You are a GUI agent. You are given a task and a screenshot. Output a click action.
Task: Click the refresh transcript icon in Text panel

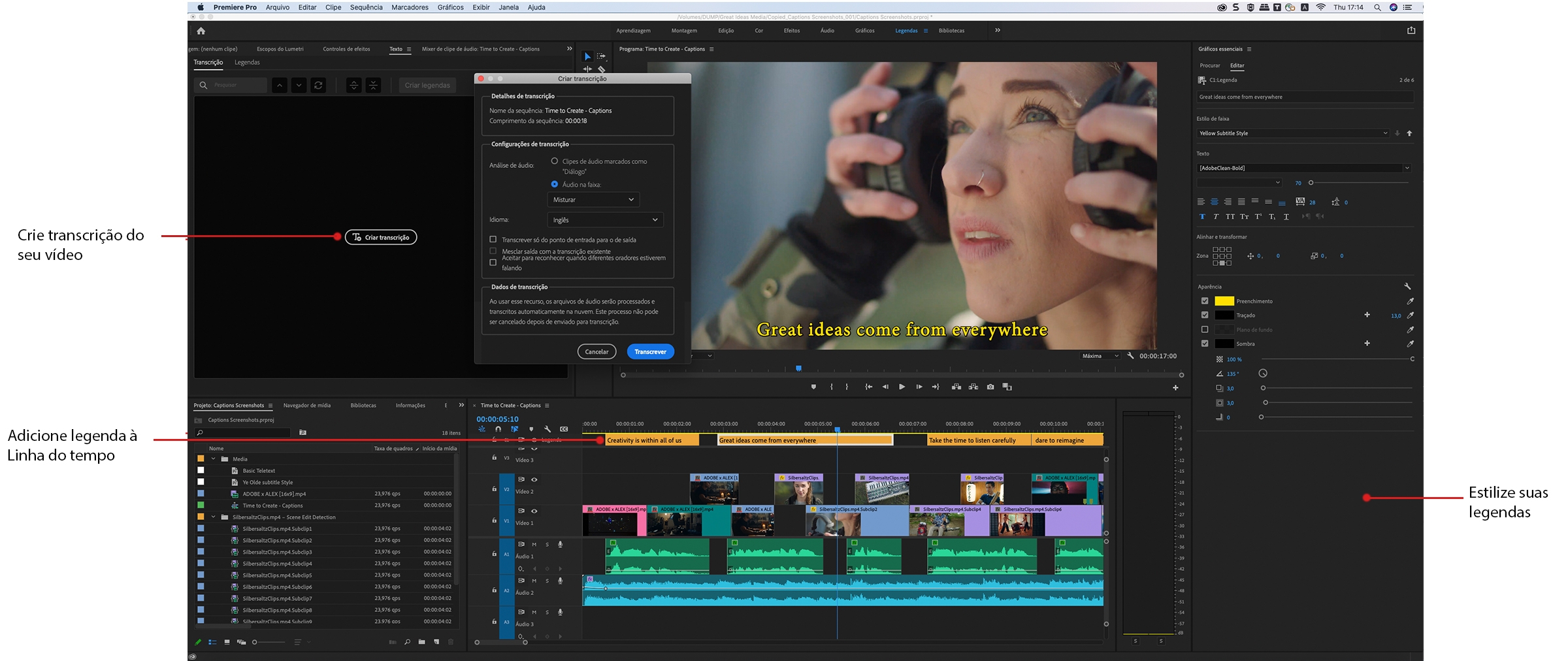(x=318, y=85)
